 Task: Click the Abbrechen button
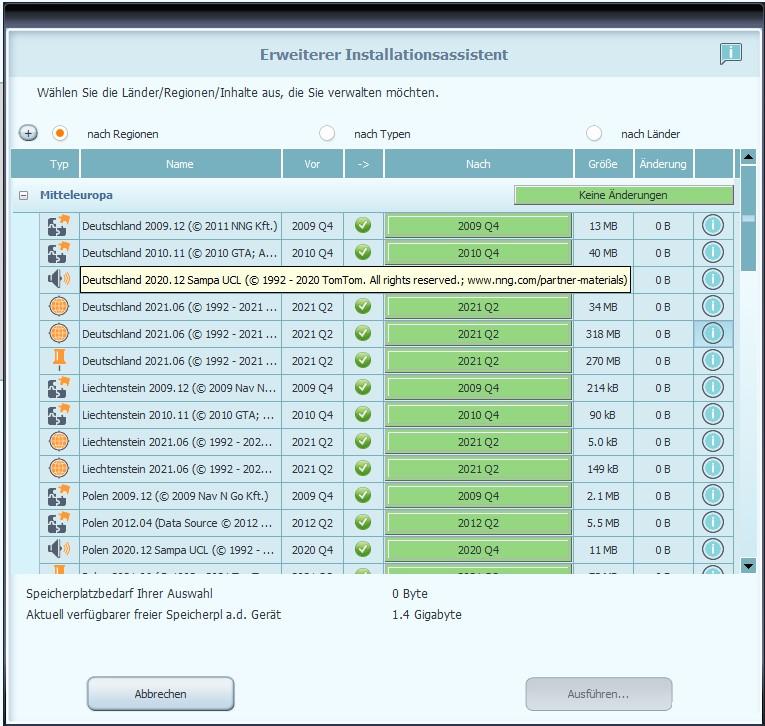pyautogui.click(x=160, y=694)
